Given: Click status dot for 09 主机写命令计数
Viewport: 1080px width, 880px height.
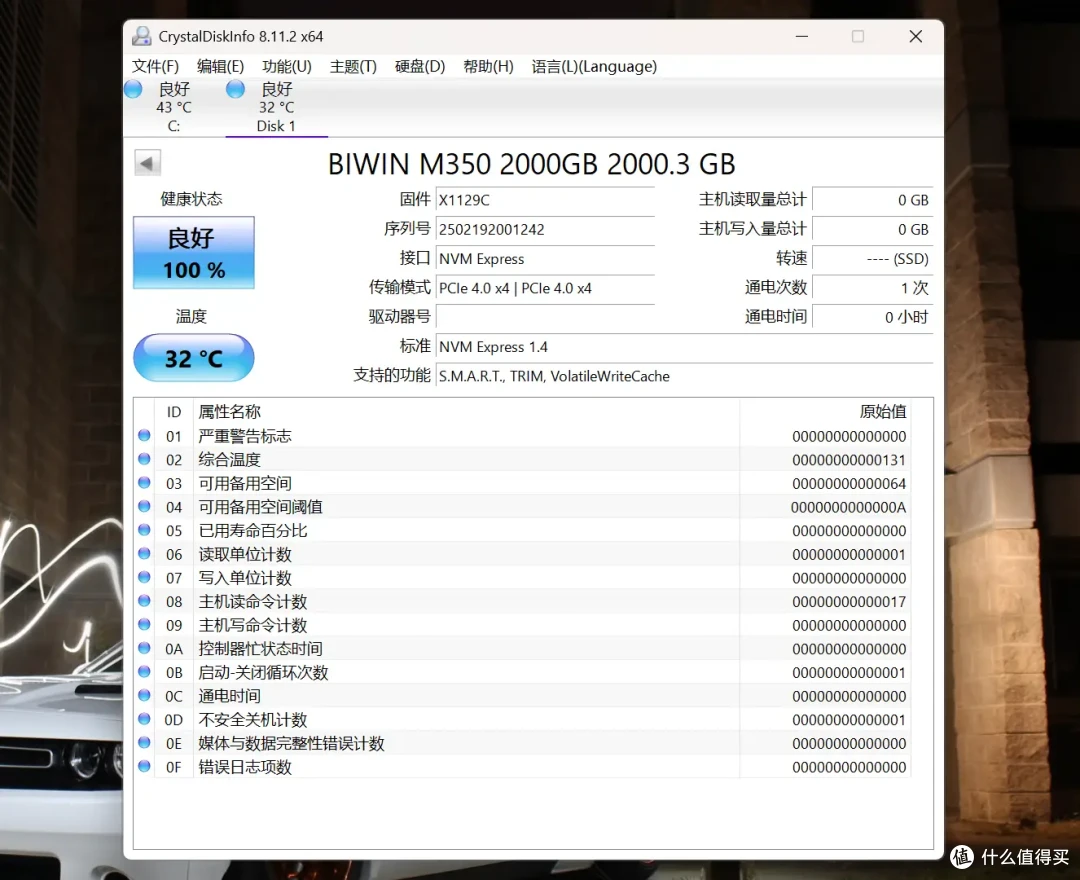Looking at the screenshot, I should tap(144, 625).
